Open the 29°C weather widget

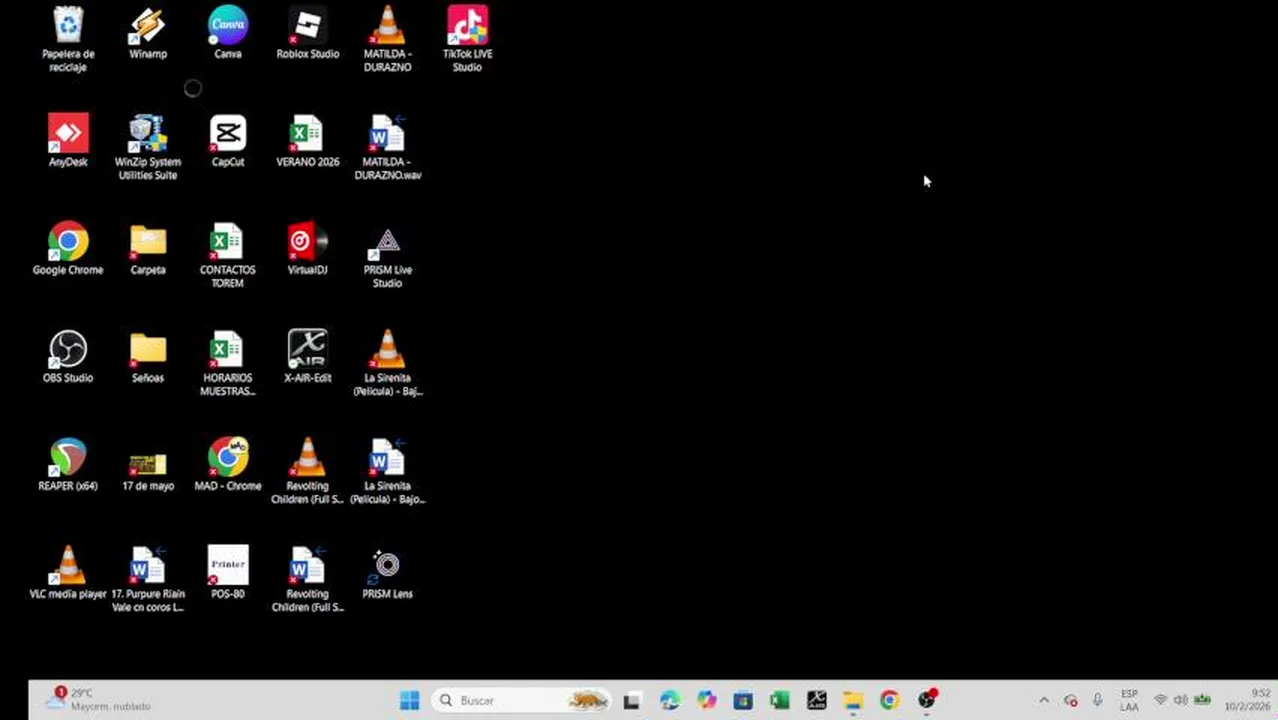pos(100,700)
